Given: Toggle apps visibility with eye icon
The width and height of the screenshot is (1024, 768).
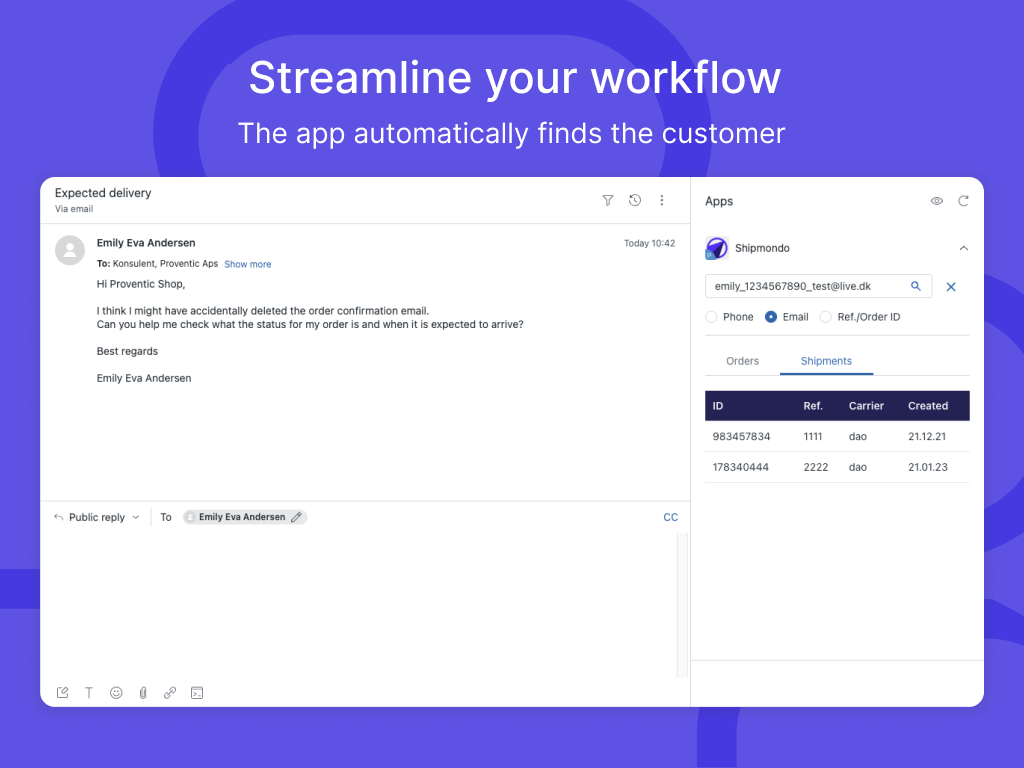Looking at the screenshot, I should [936, 201].
